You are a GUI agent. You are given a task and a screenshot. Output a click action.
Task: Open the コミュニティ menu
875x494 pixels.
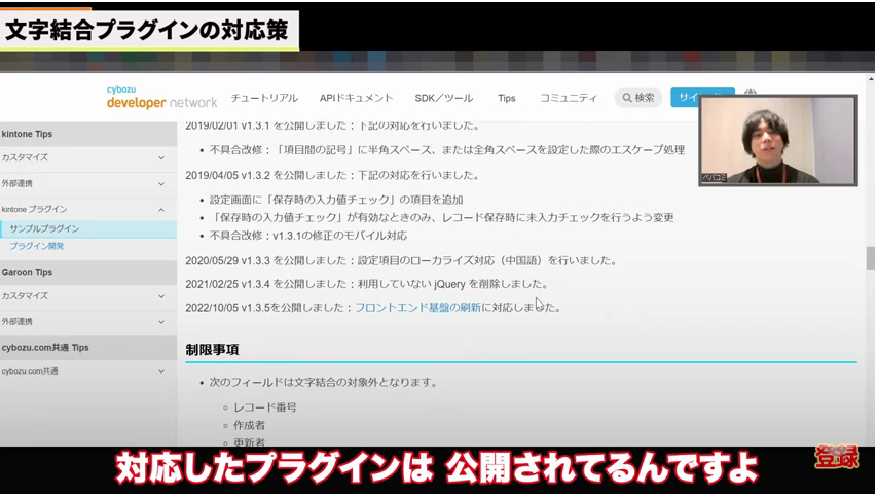click(568, 98)
